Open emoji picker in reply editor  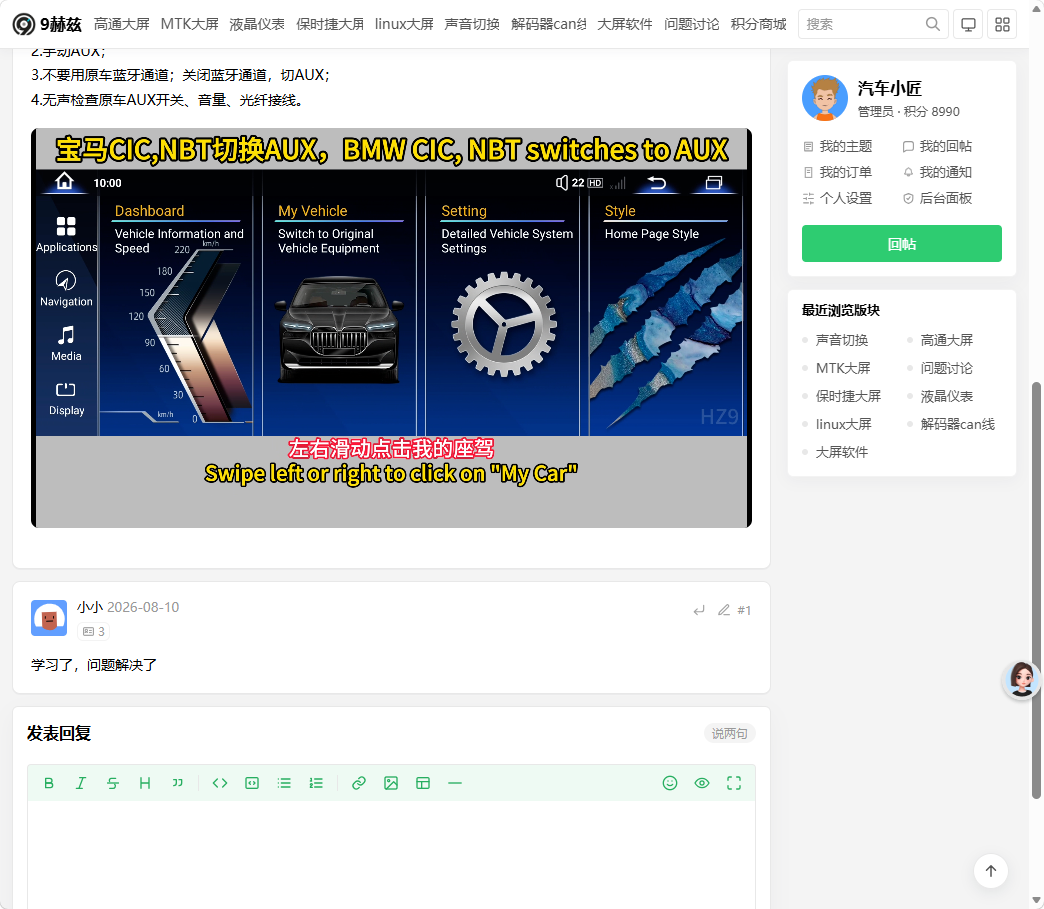pos(670,783)
